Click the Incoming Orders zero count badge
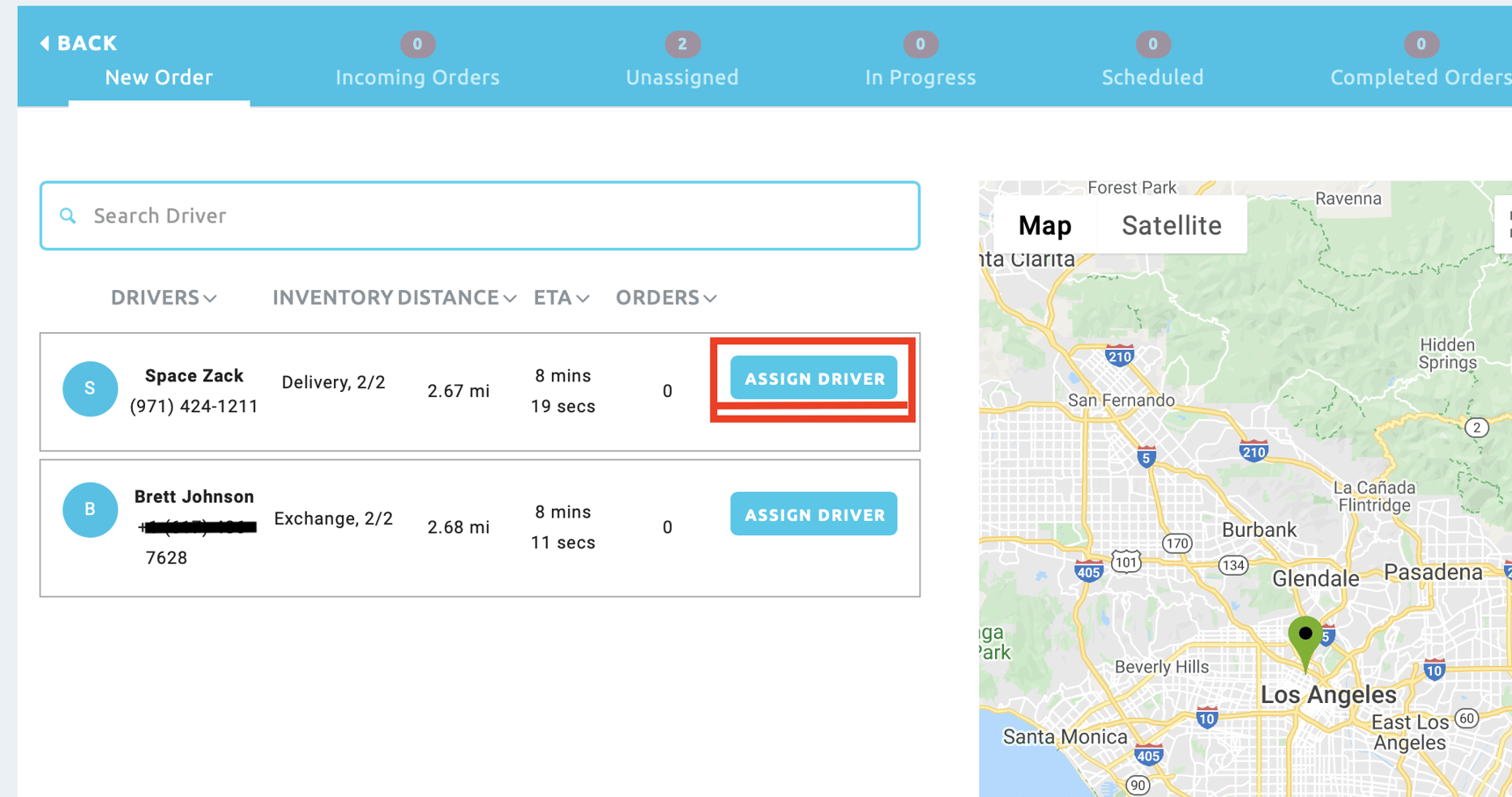The image size is (1512, 797). click(x=418, y=44)
